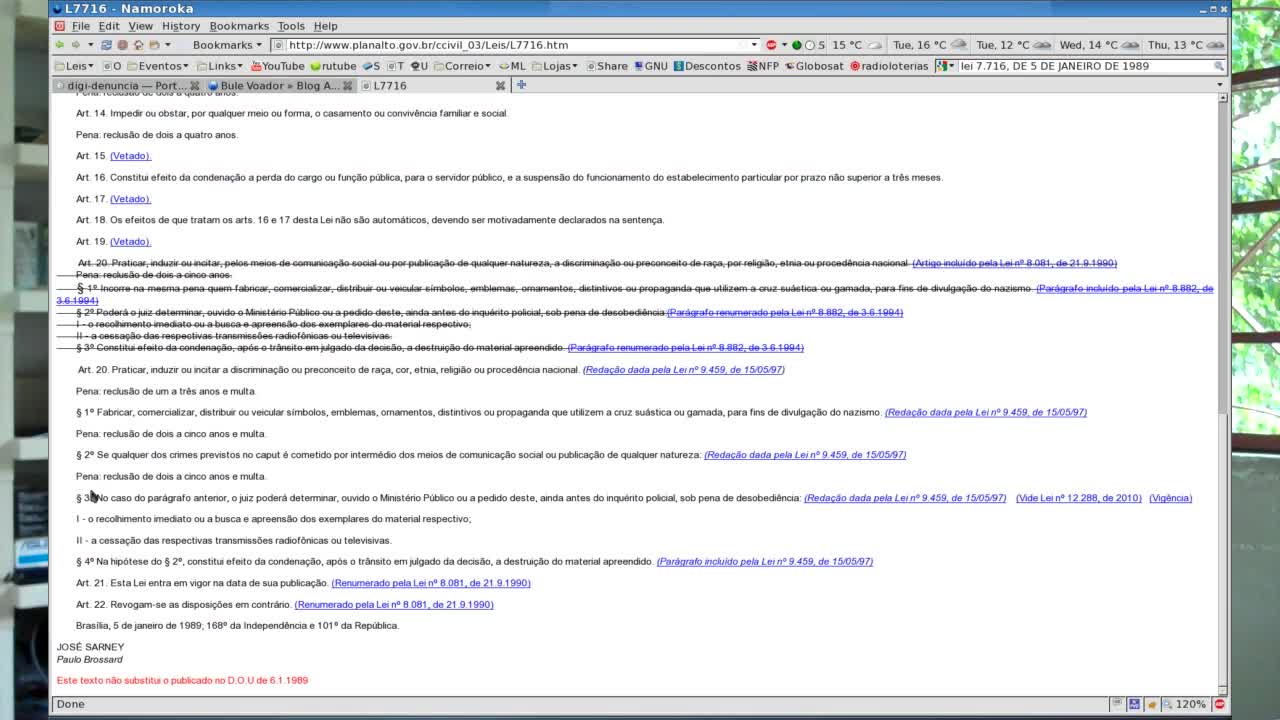Open the NFP bookmark
The image size is (1280, 720).
[x=763, y=66]
